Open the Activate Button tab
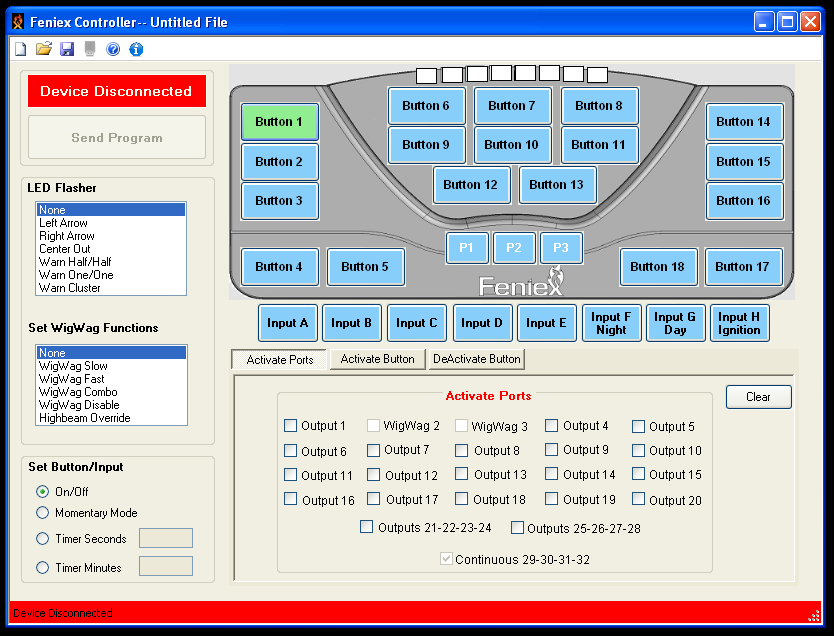Screen dimensions: 834x636 378,359
